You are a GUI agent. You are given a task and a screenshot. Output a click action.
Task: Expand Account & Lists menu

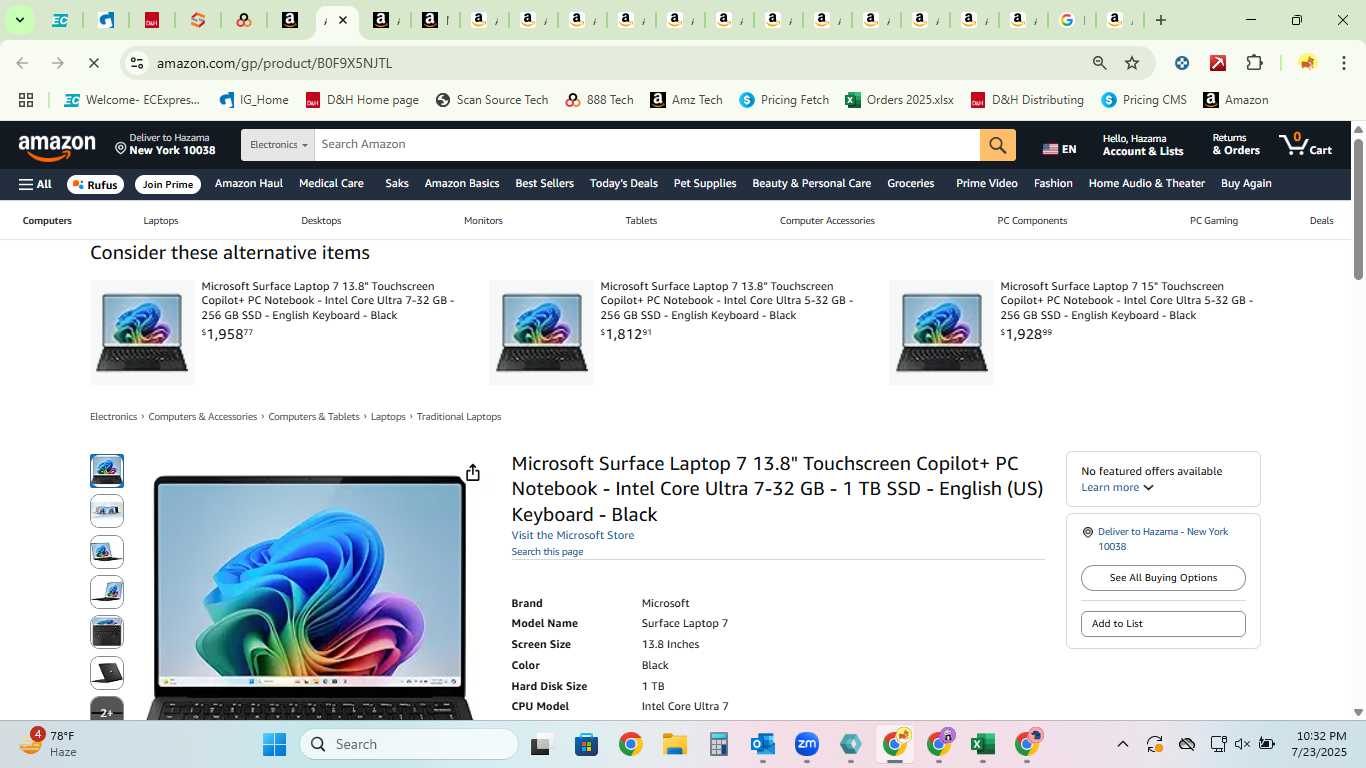pos(1143,145)
